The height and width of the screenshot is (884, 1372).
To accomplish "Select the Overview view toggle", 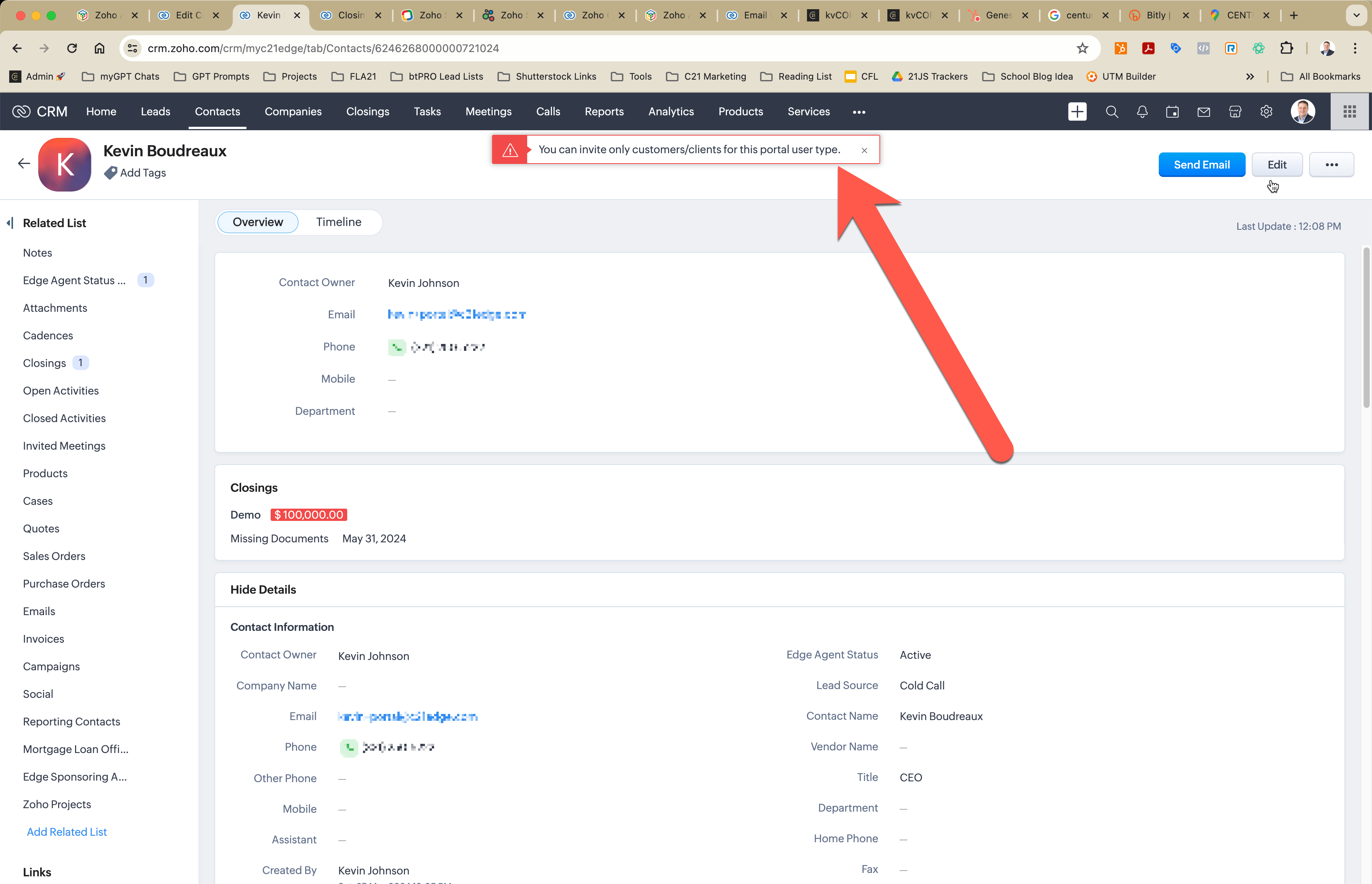I will point(258,222).
